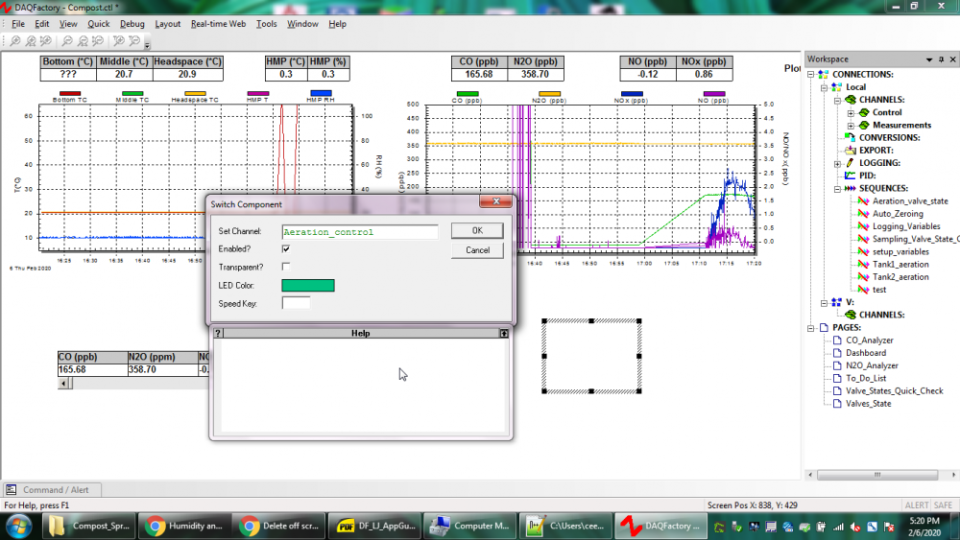Screen dimensions: 960x540
Task: Click the table horizontal scrollbar left arrow
Action: click(64, 383)
